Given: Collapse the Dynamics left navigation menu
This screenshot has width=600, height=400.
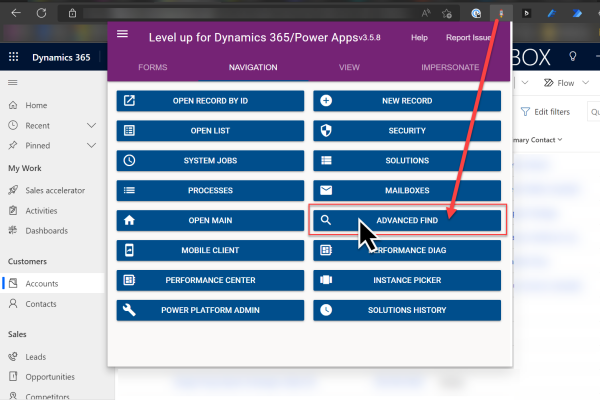Looking at the screenshot, I should 13,83.
